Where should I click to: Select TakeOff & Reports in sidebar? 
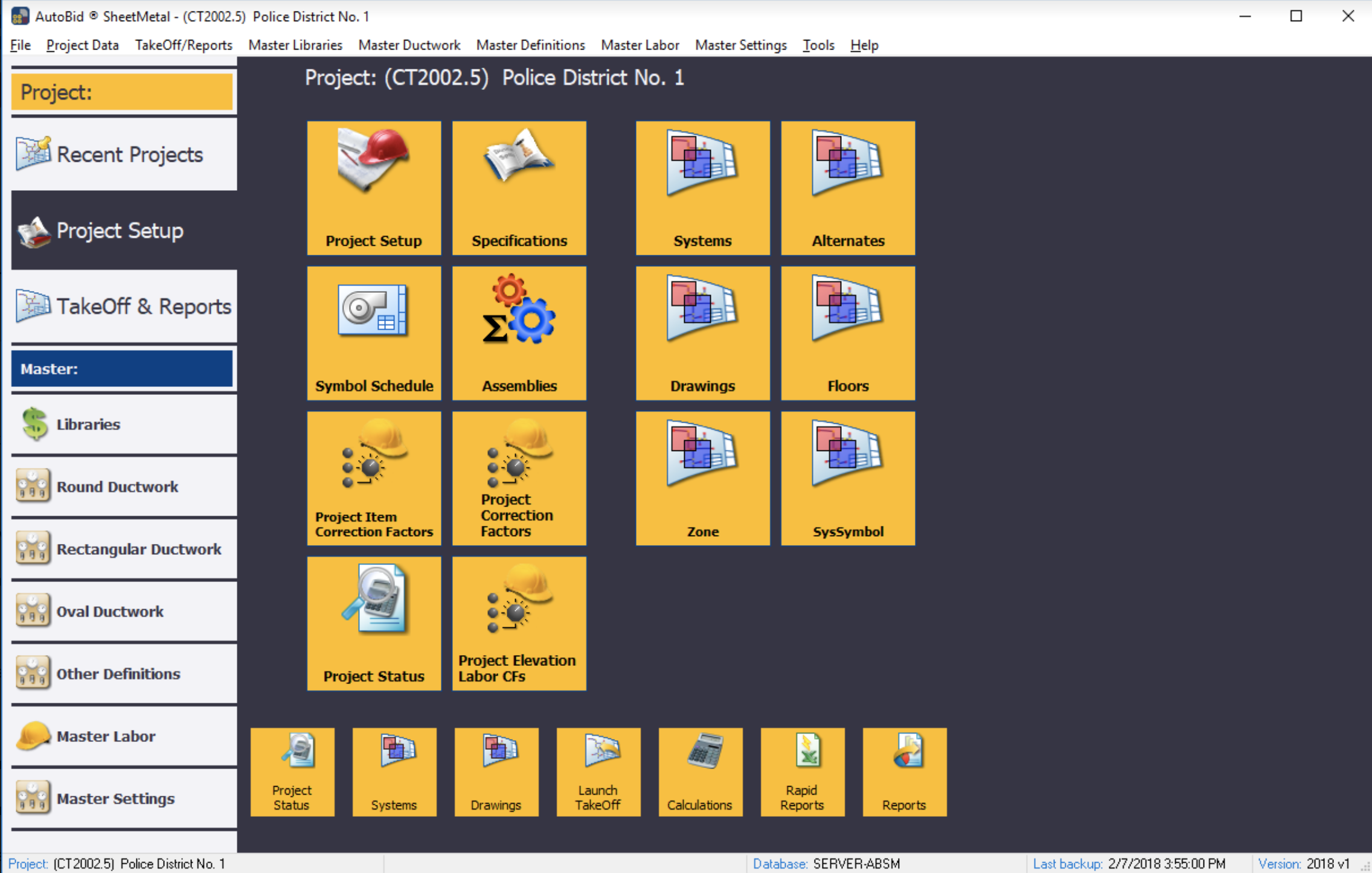click(124, 307)
